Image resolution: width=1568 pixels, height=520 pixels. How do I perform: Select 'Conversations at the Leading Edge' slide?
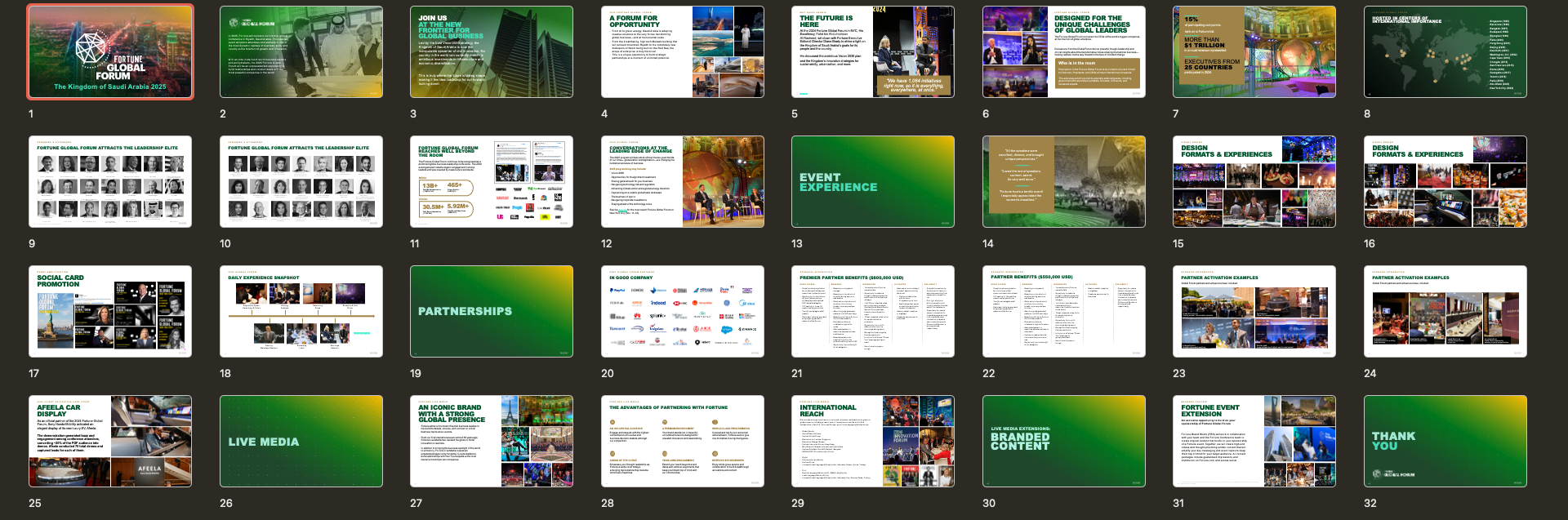click(683, 182)
